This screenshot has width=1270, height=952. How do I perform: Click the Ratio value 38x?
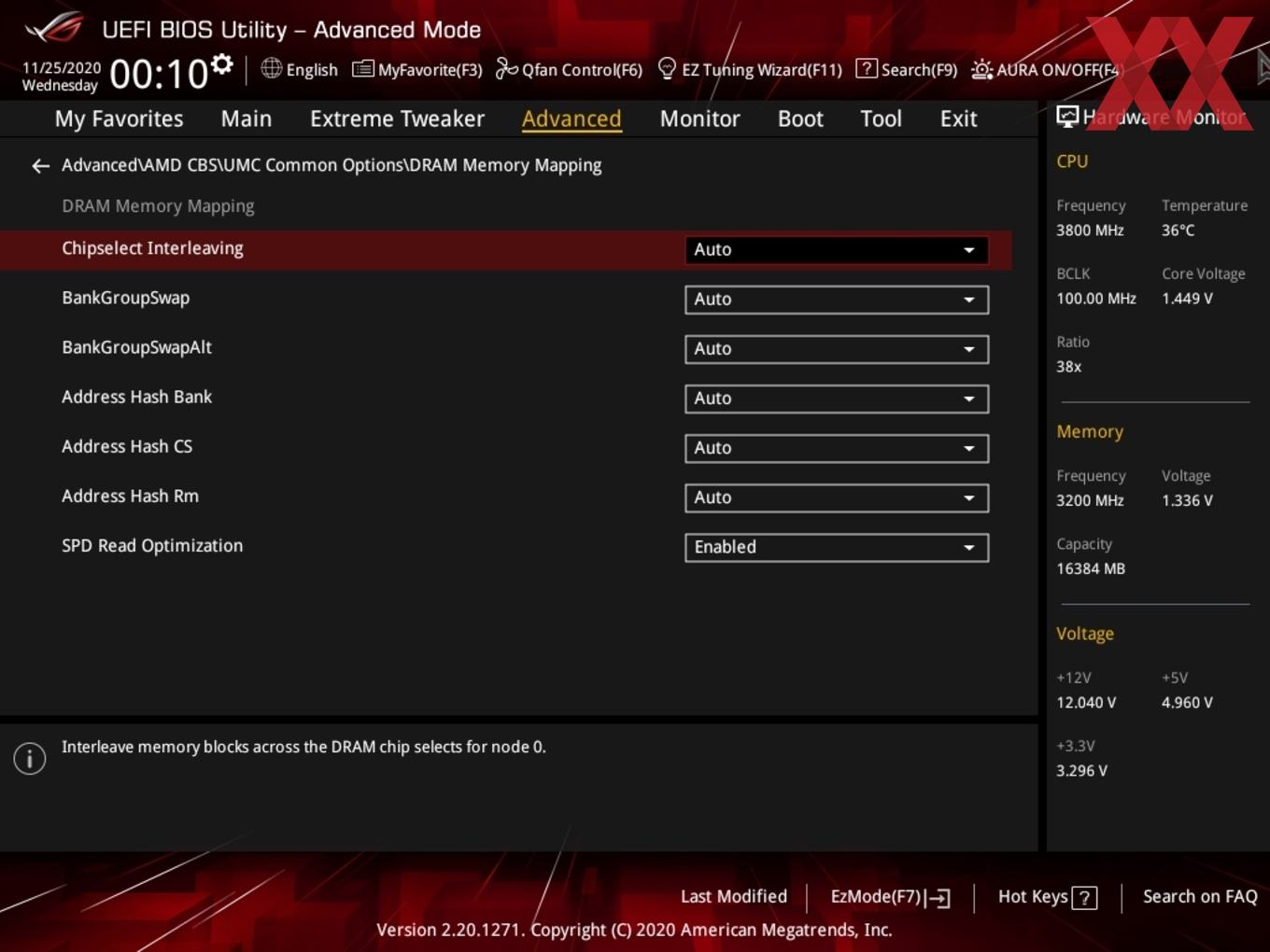(x=1068, y=367)
